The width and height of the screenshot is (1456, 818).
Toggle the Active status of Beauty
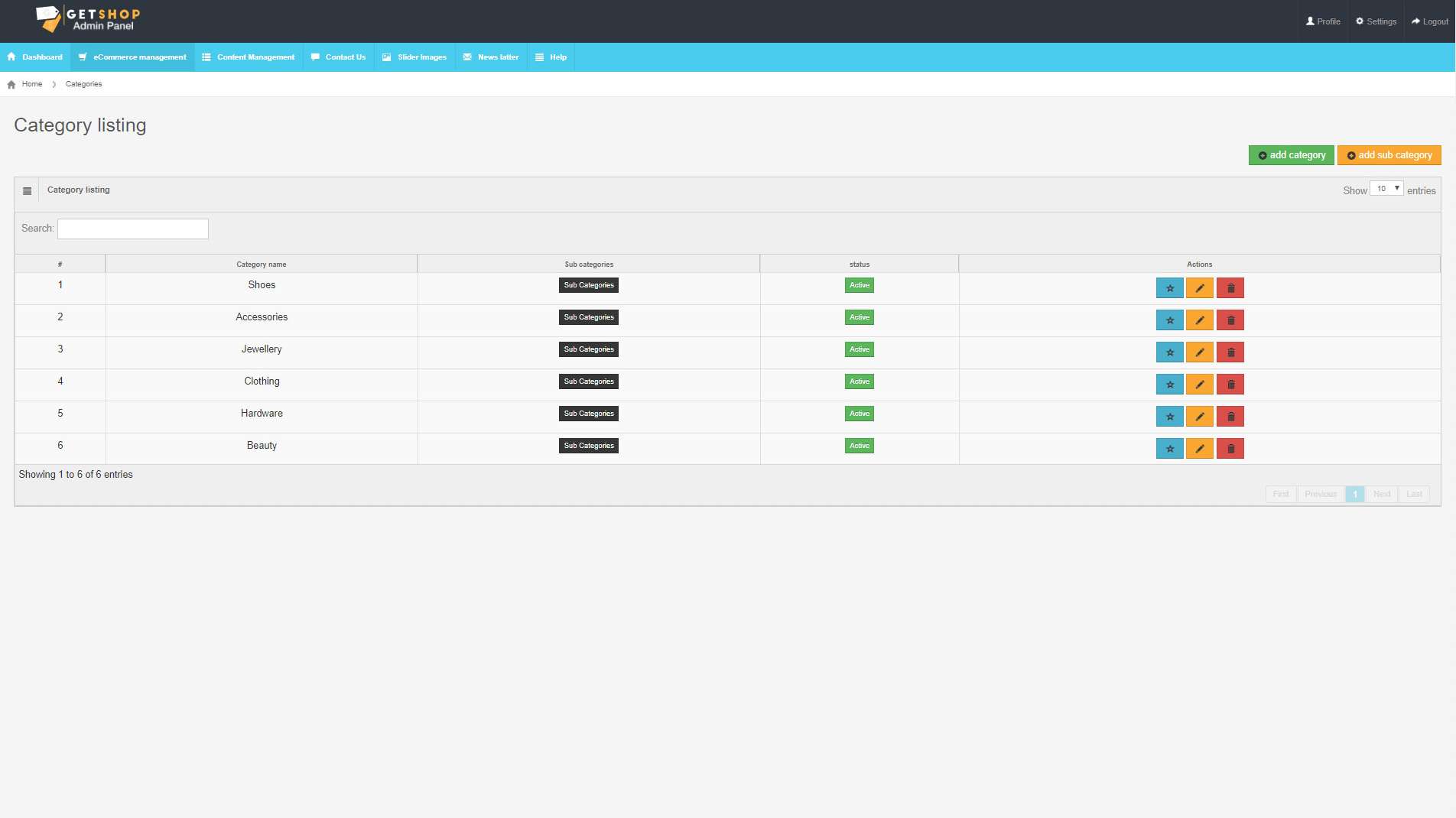[859, 446]
